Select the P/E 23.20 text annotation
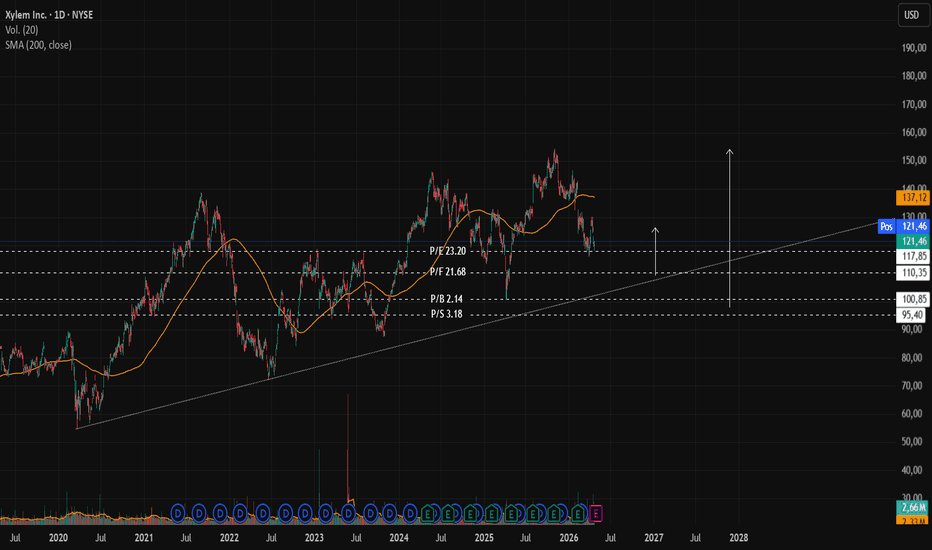The height and width of the screenshot is (550, 932). 448,252
